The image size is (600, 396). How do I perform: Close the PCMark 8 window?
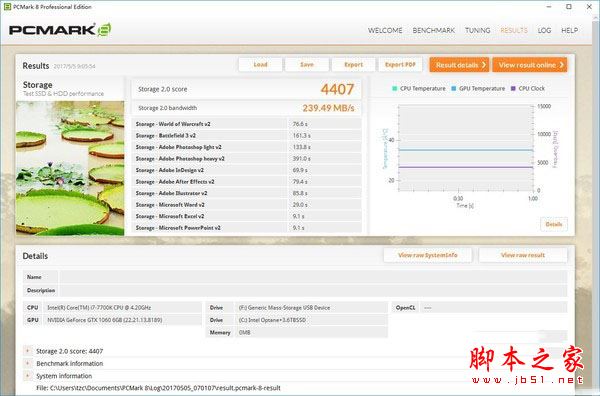click(x=589, y=7)
